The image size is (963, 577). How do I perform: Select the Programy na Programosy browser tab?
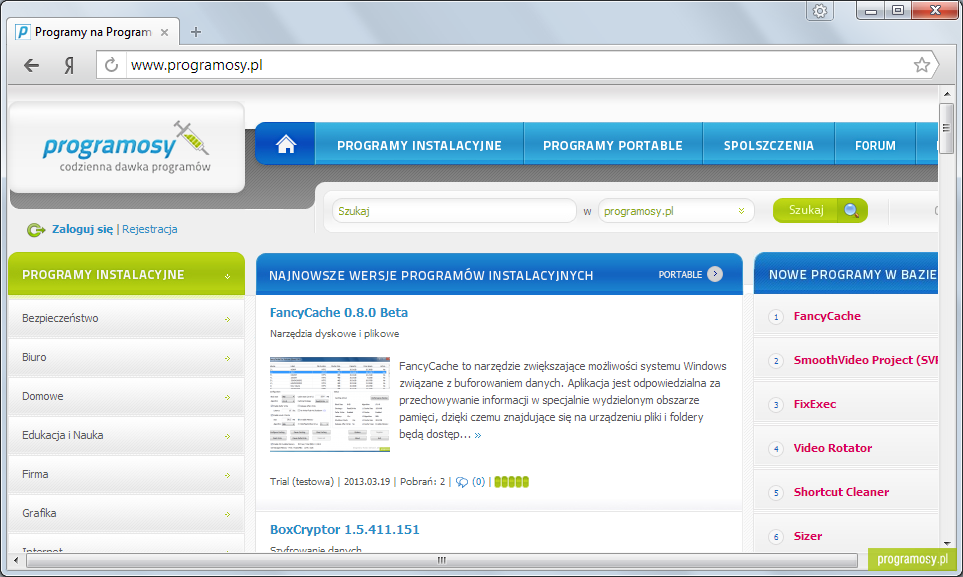94,32
